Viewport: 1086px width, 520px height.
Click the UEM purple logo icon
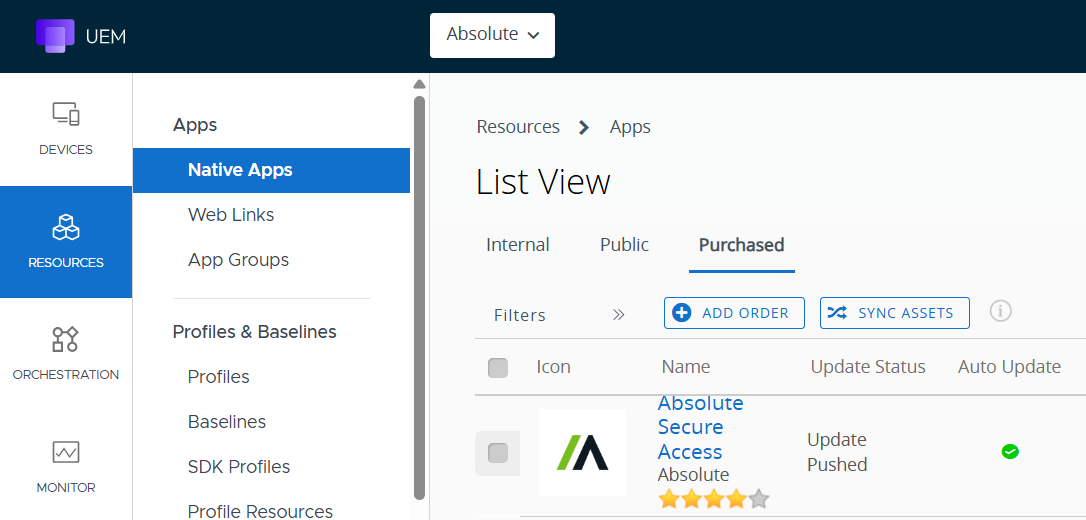pos(55,36)
